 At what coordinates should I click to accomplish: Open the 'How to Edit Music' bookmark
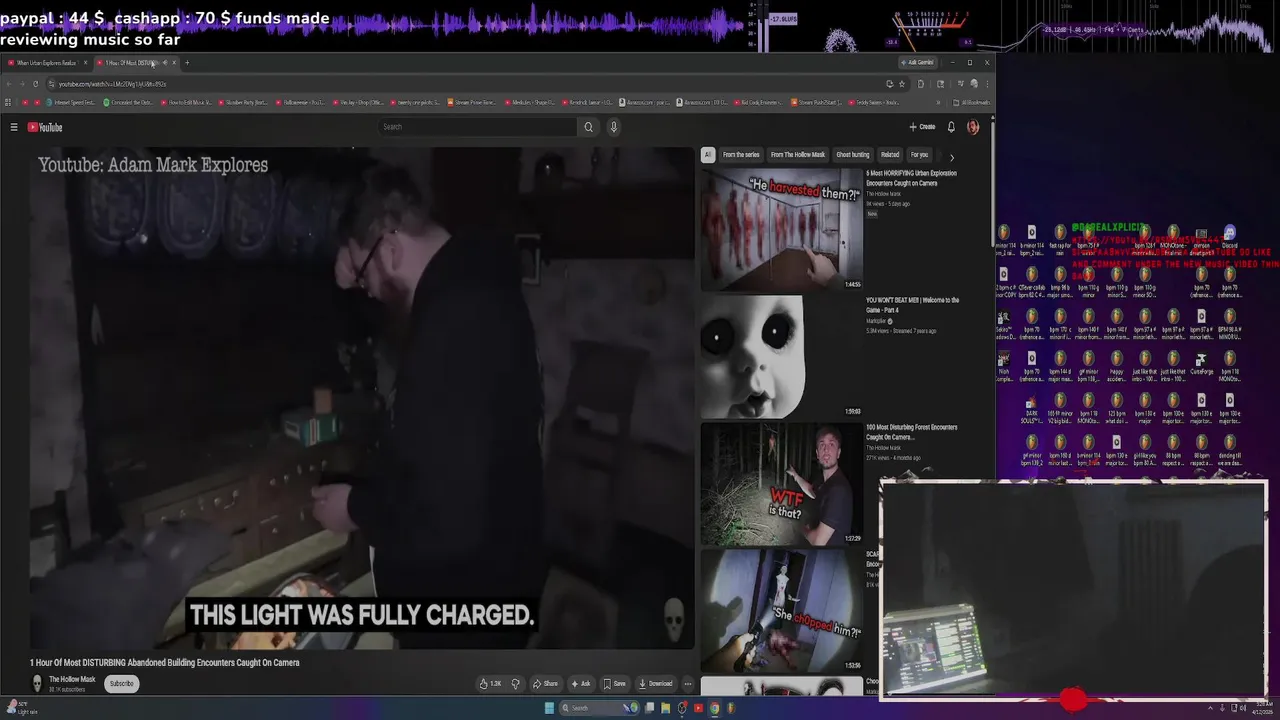click(x=186, y=102)
